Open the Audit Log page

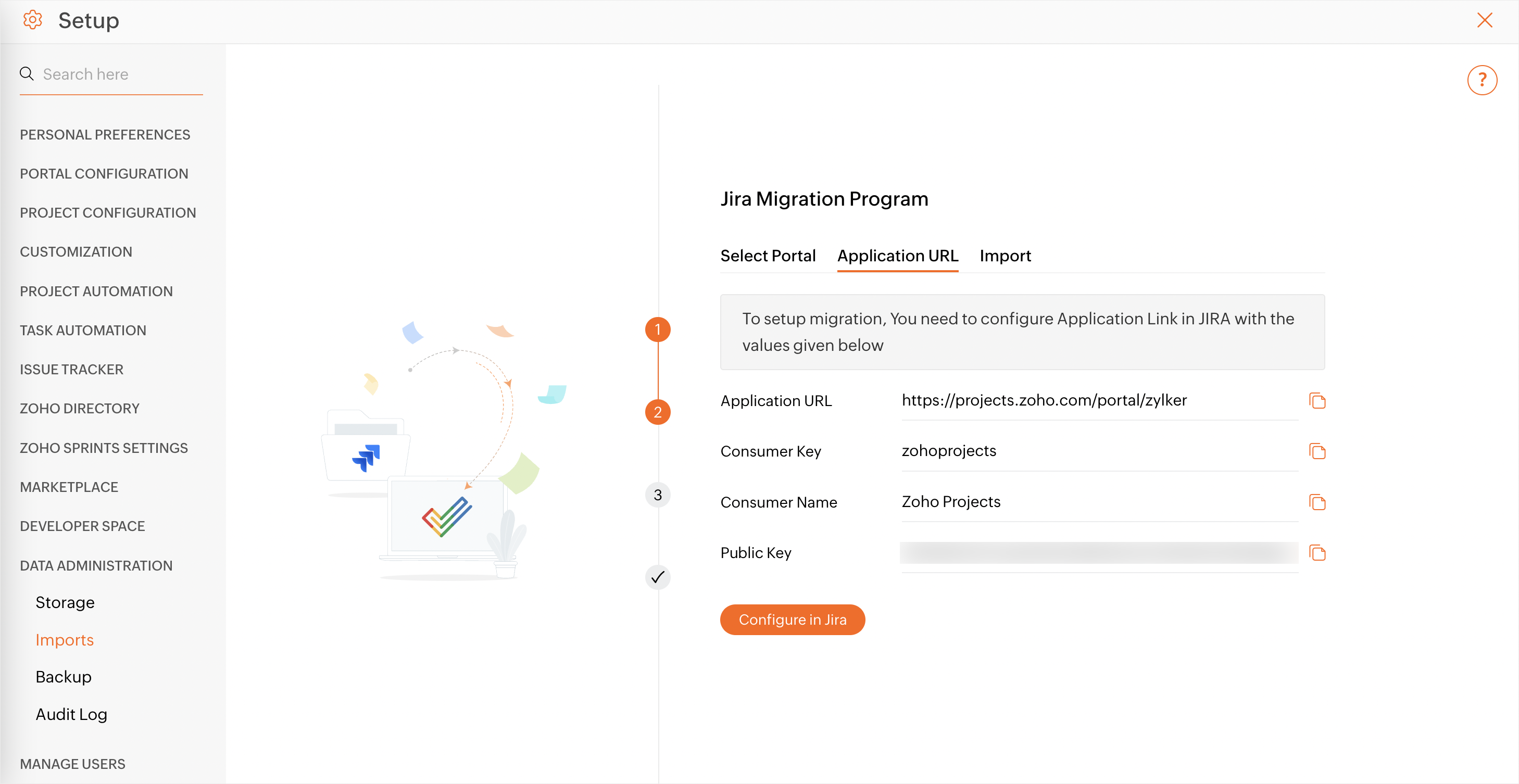point(71,714)
